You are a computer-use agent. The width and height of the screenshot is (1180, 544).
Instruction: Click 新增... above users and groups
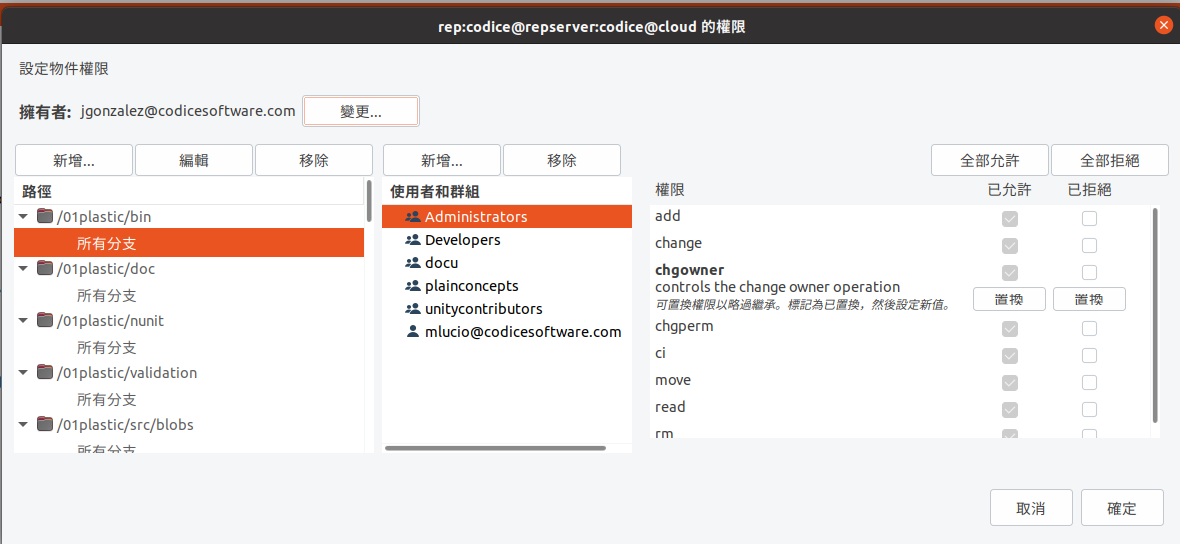(442, 160)
